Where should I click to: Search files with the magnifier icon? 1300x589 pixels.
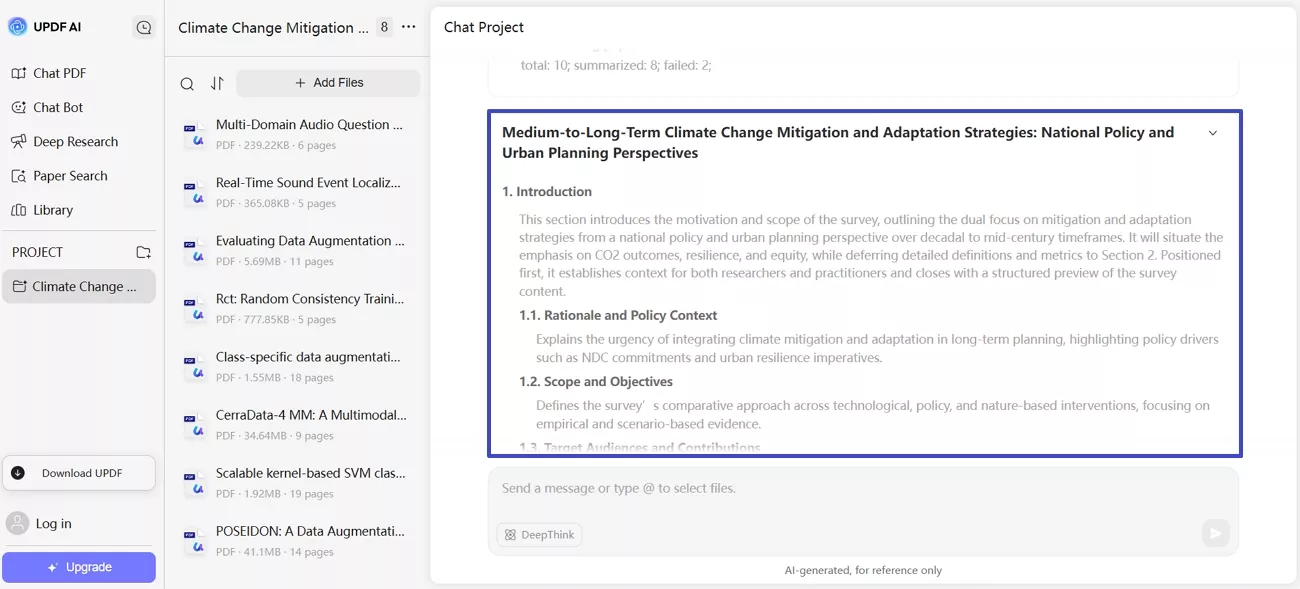tap(187, 84)
